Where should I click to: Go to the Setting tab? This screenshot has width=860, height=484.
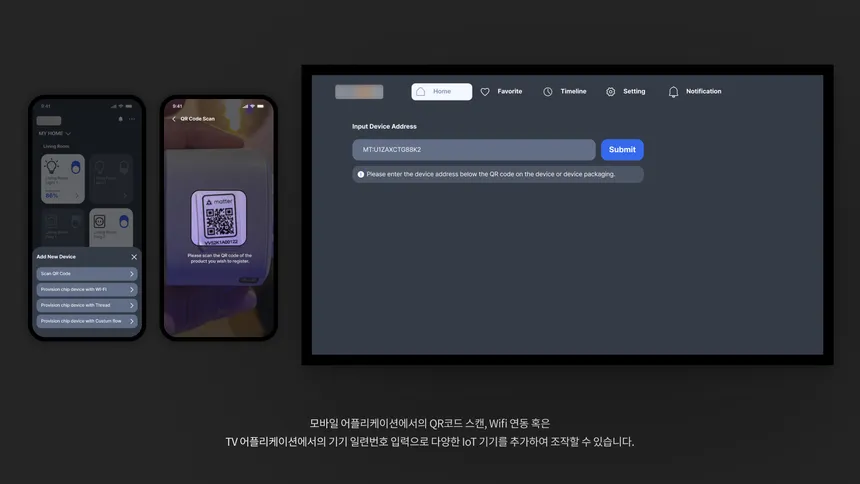pos(626,92)
